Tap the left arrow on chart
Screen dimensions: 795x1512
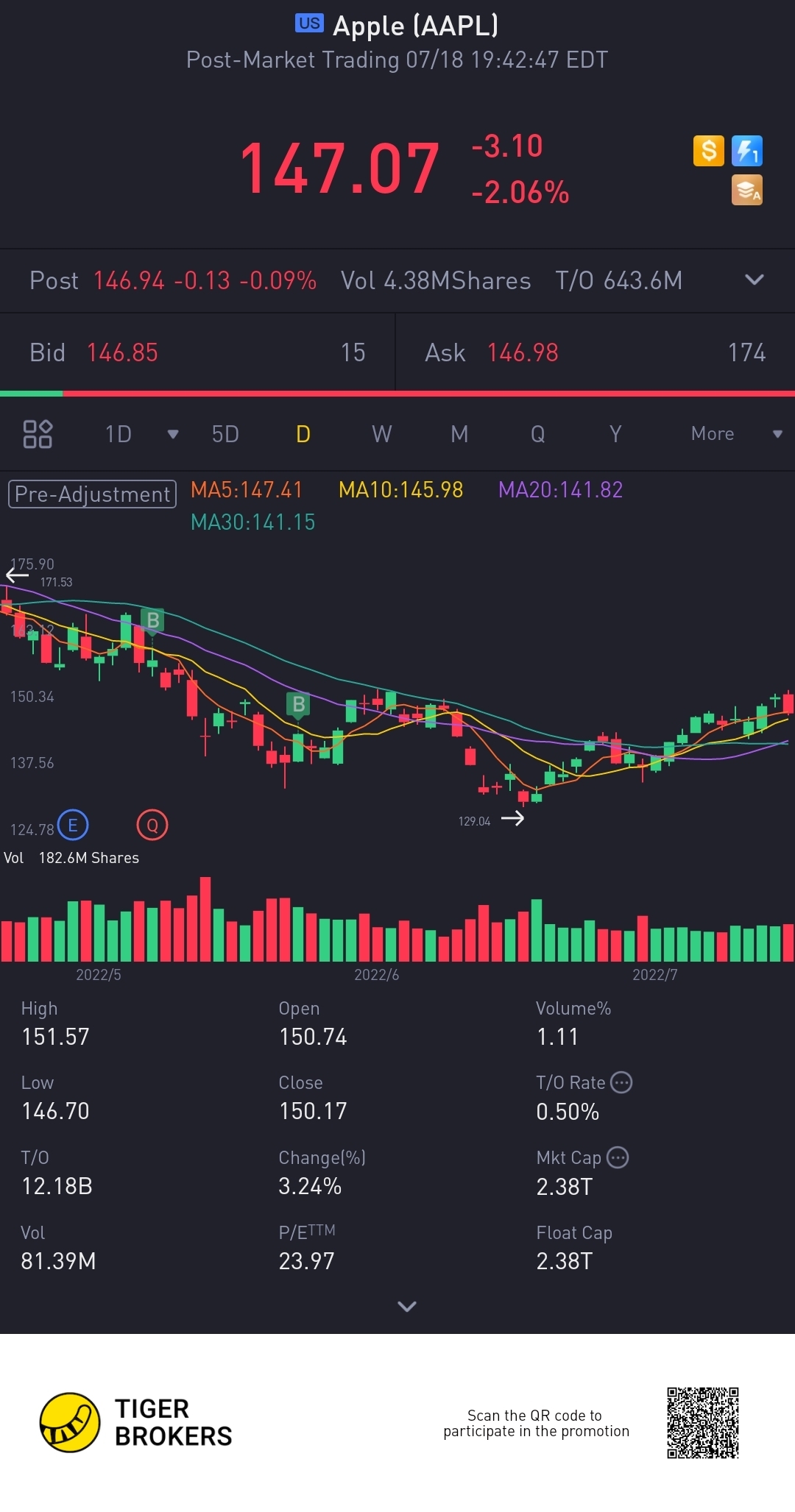pos(17,575)
